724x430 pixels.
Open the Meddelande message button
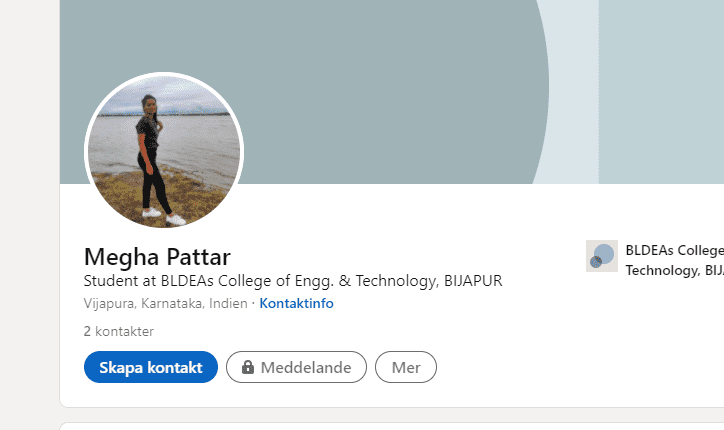pyautogui.click(x=296, y=367)
